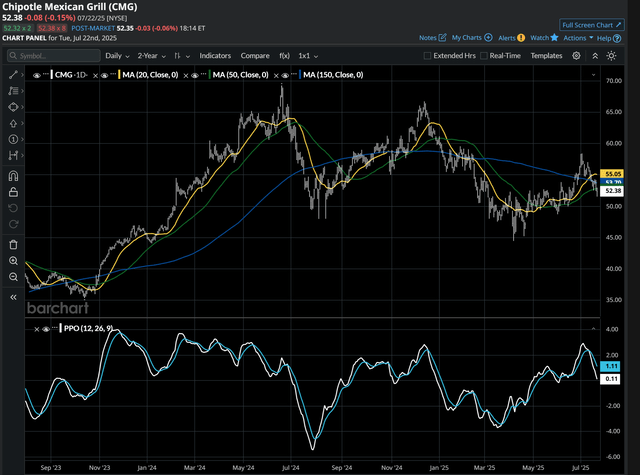Select the numbered label tool
Screen dimensions: 640x475
(x=13, y=139)
